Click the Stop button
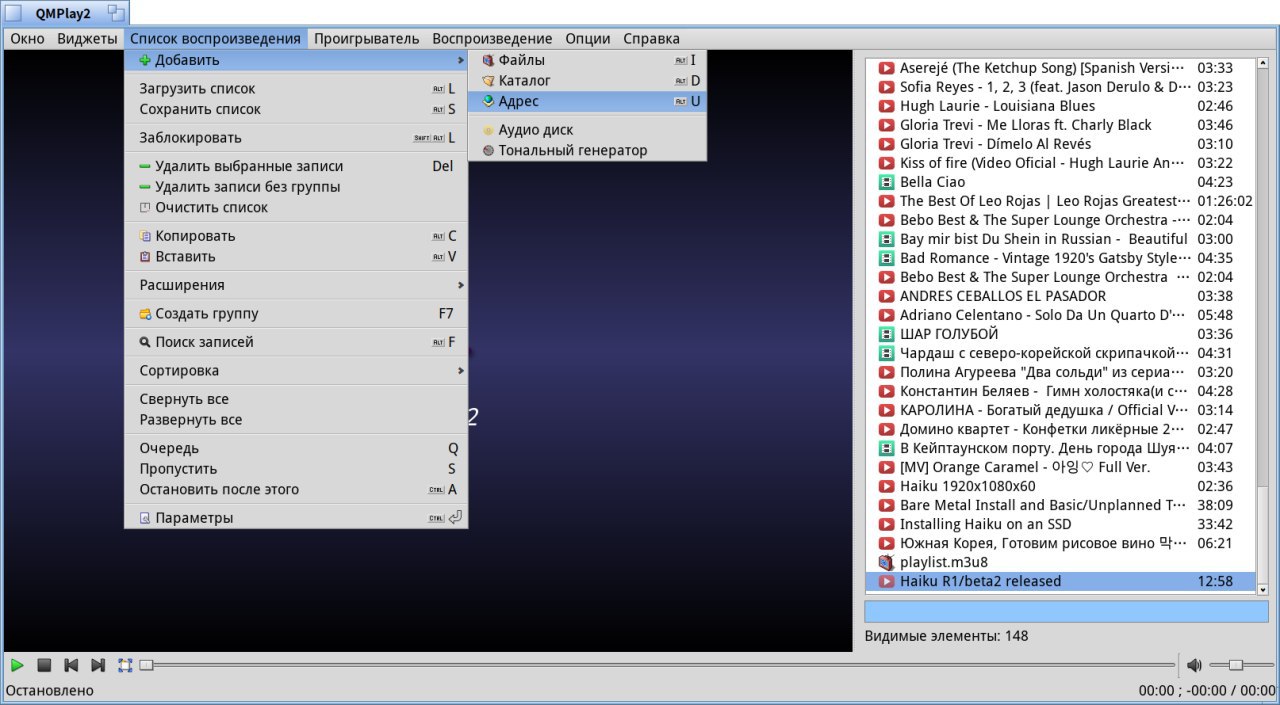 pyautogui.click(x=44, y=665)
